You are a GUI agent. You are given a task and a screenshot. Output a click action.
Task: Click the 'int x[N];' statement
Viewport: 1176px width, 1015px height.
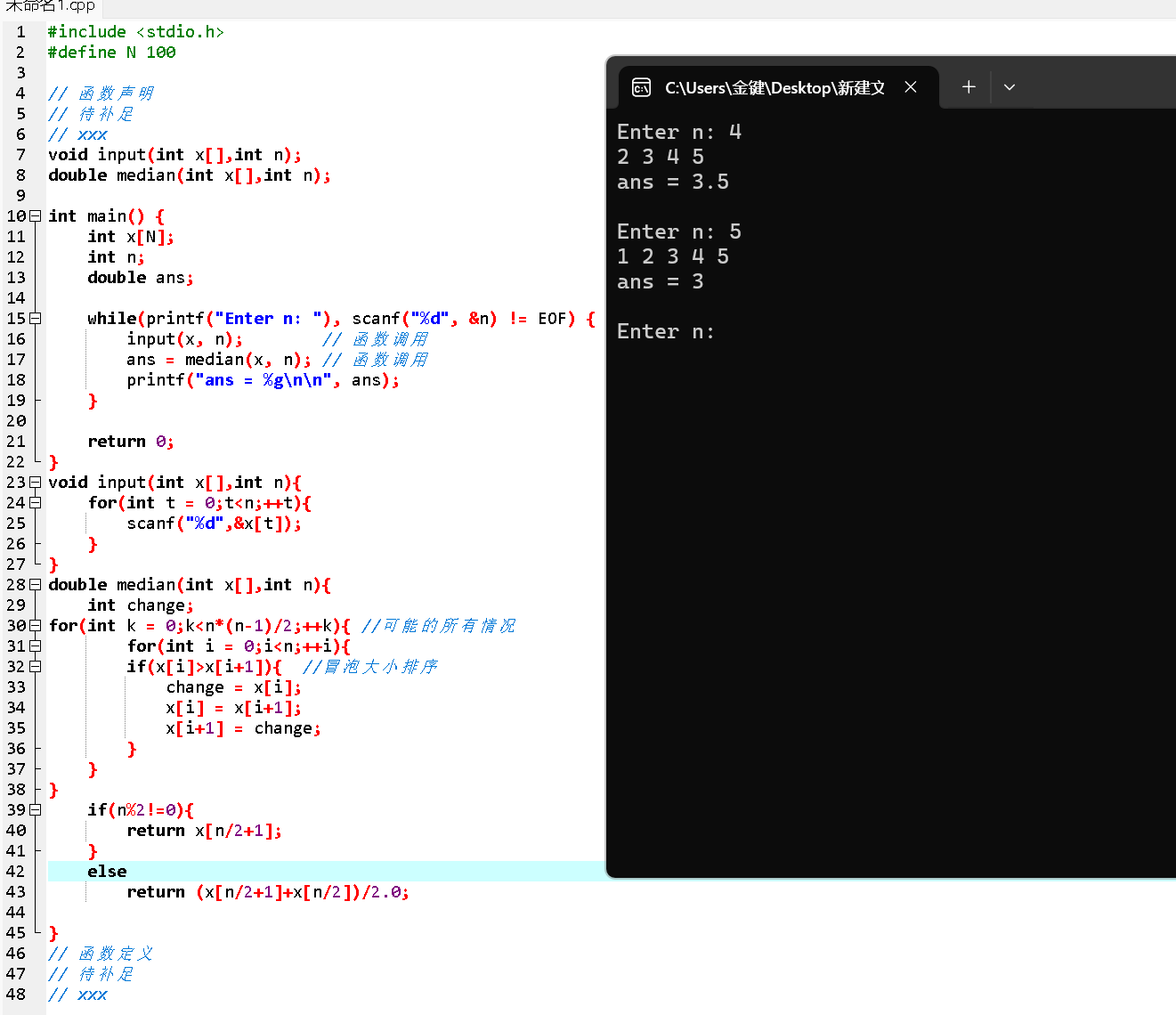tap(131, 237)
